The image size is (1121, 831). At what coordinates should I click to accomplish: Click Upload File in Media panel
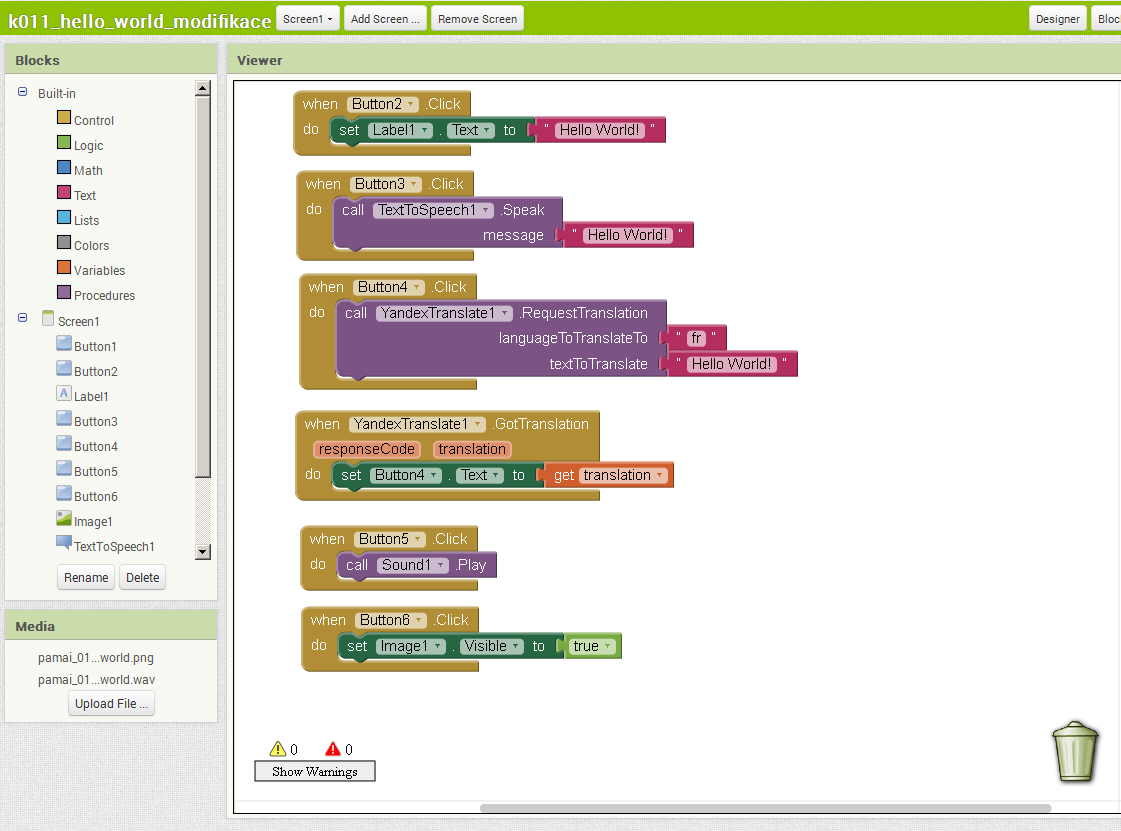[112, 704]
